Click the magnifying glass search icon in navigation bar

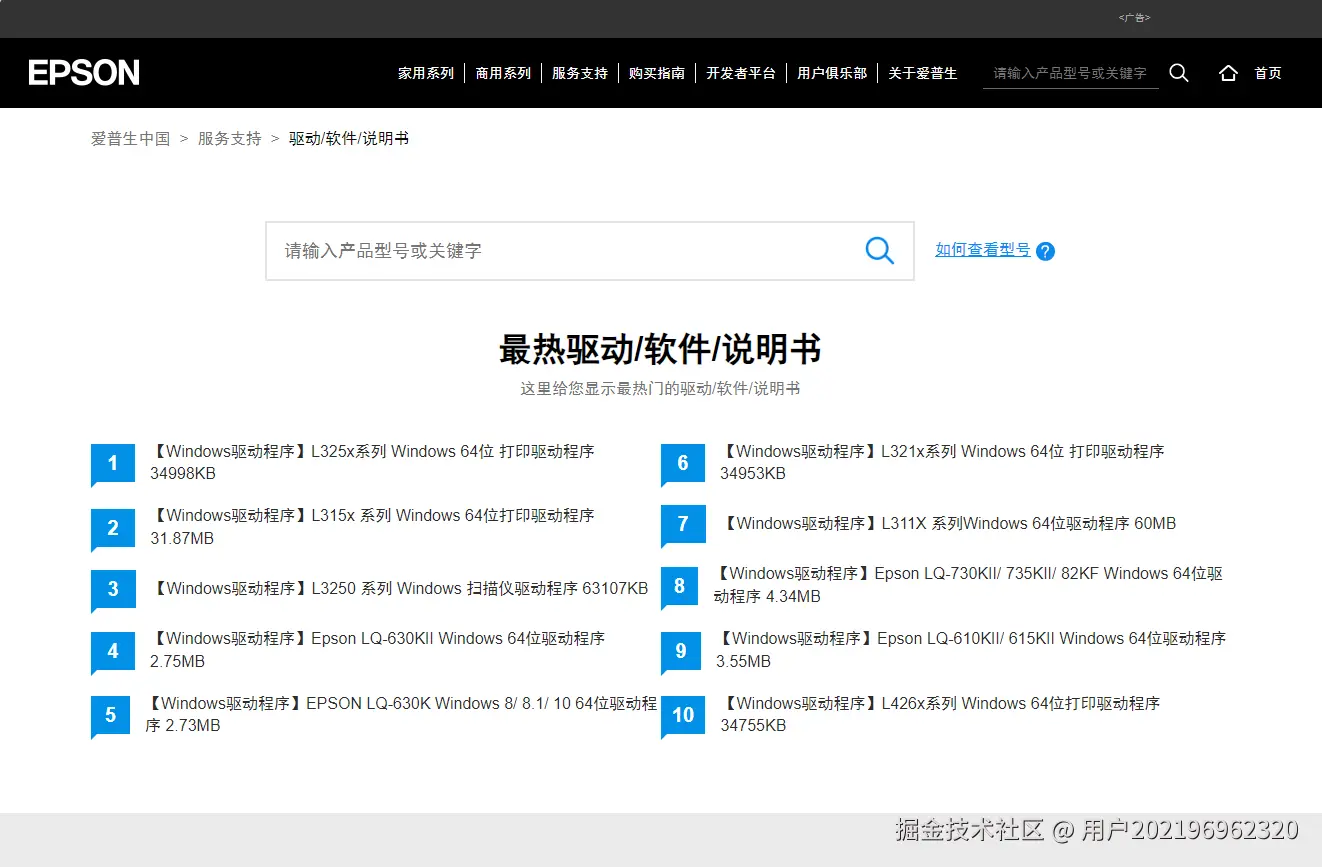click(1179, 72)
